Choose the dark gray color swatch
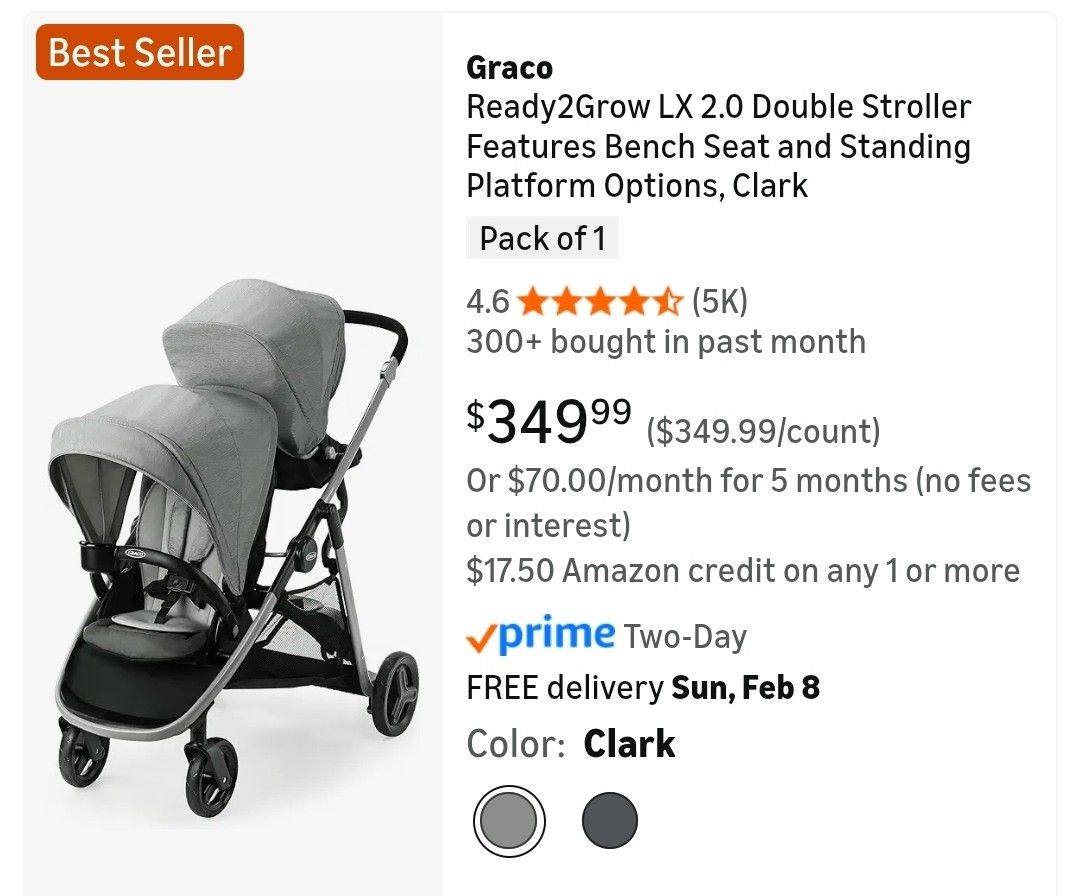Screen dimensions: 1080x896 [x=610, y=821]
